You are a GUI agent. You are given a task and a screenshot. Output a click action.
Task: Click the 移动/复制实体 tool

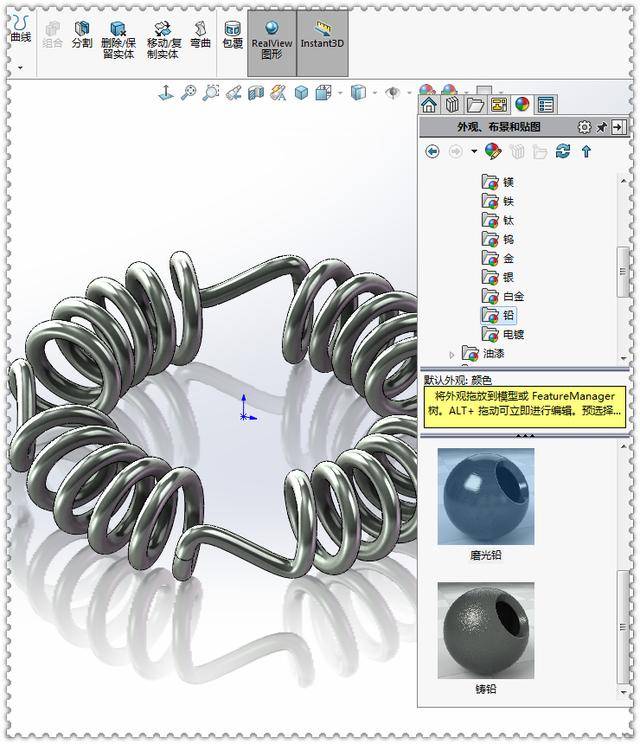[164, 40]
